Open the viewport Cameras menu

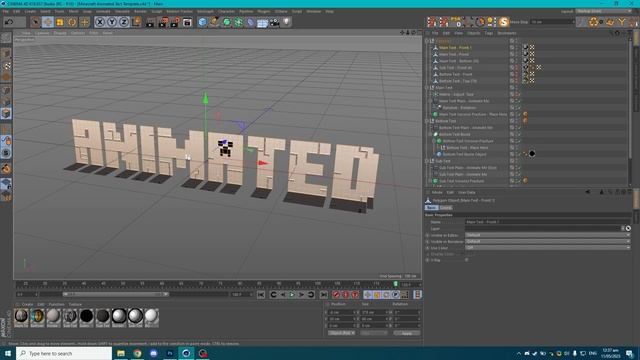pyautogui.click(x=42, y=33)
